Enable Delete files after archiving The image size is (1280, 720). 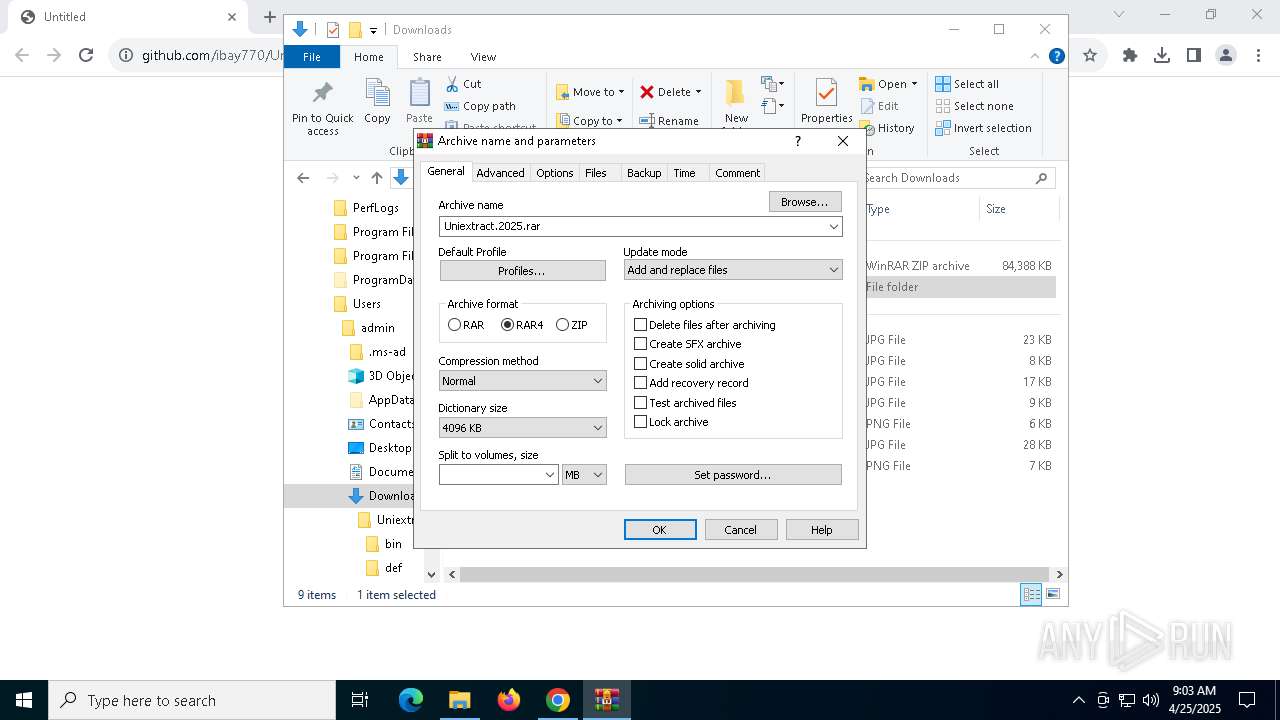(x=704, y=325)
